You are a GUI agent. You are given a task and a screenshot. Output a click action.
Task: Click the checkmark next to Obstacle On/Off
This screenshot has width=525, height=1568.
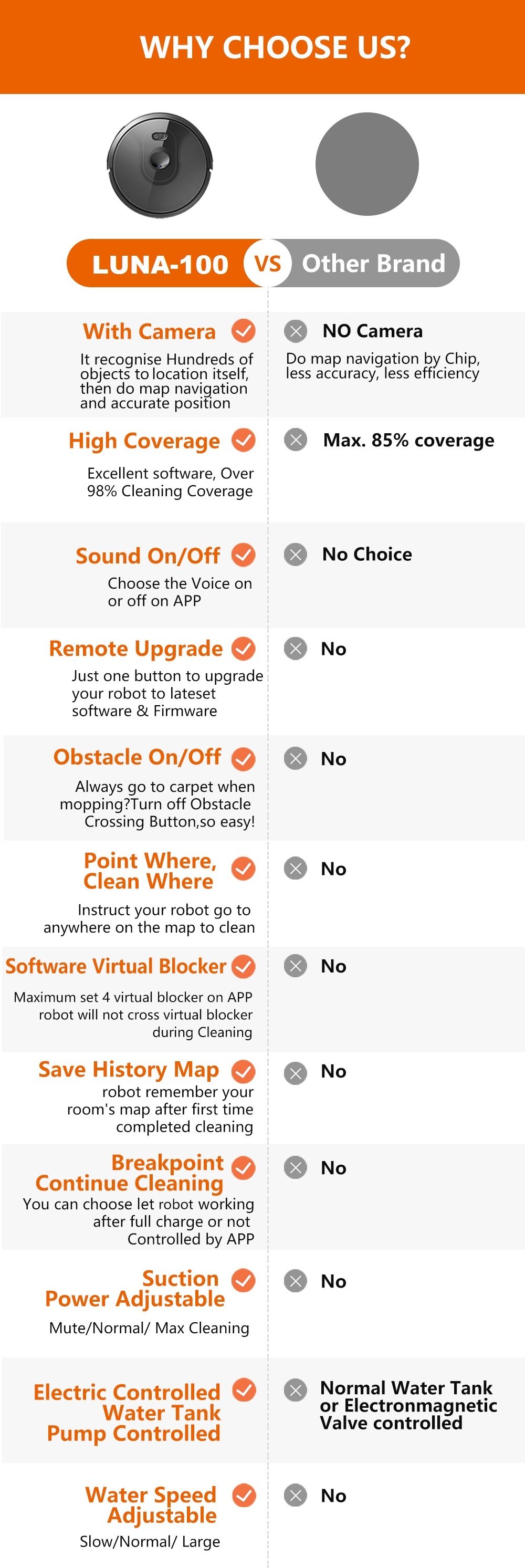pyautogui.click(x=243, y=759)
